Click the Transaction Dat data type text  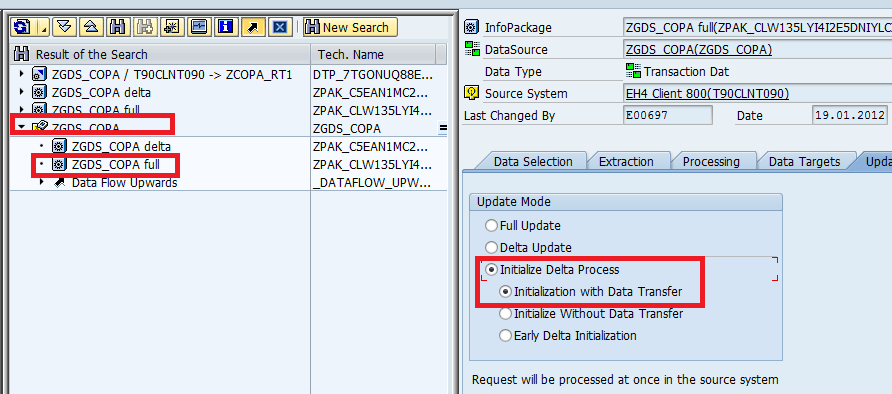point(686,72)
